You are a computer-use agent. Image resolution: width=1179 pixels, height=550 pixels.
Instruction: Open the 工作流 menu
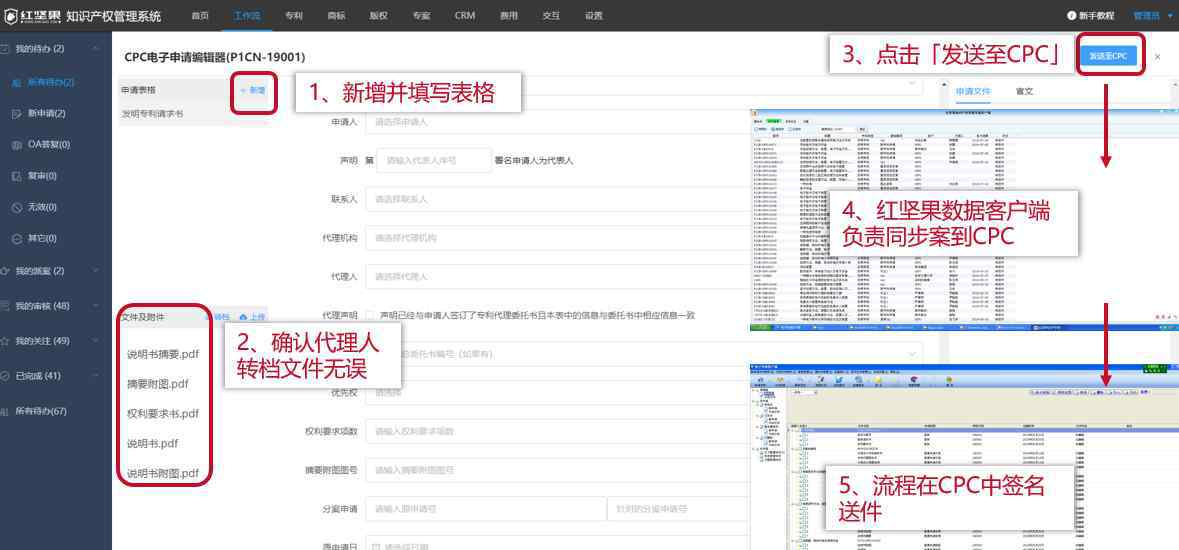[247, 16]
